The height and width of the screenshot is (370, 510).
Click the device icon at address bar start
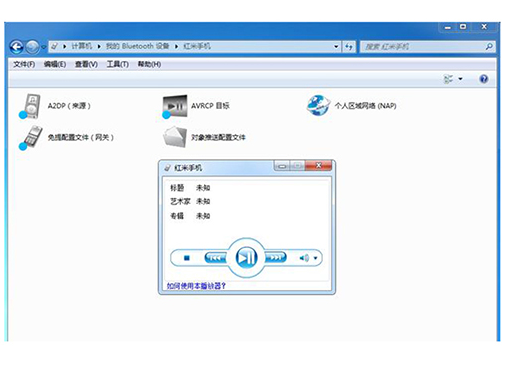coord(55,47)
